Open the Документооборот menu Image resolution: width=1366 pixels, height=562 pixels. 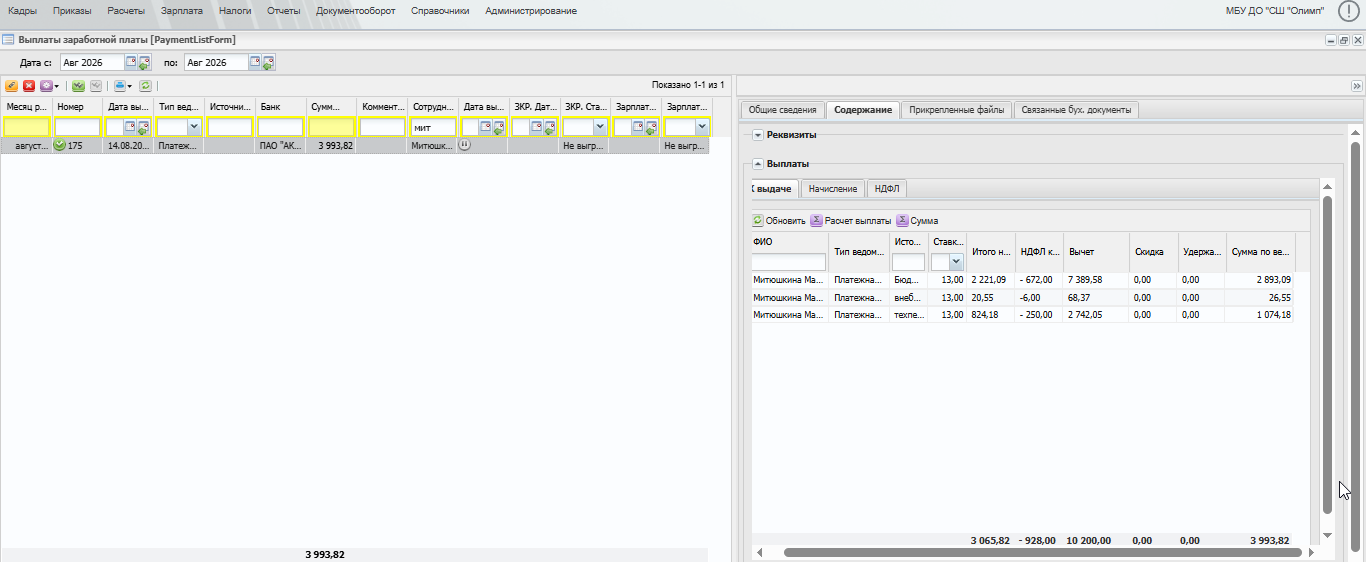355,11
